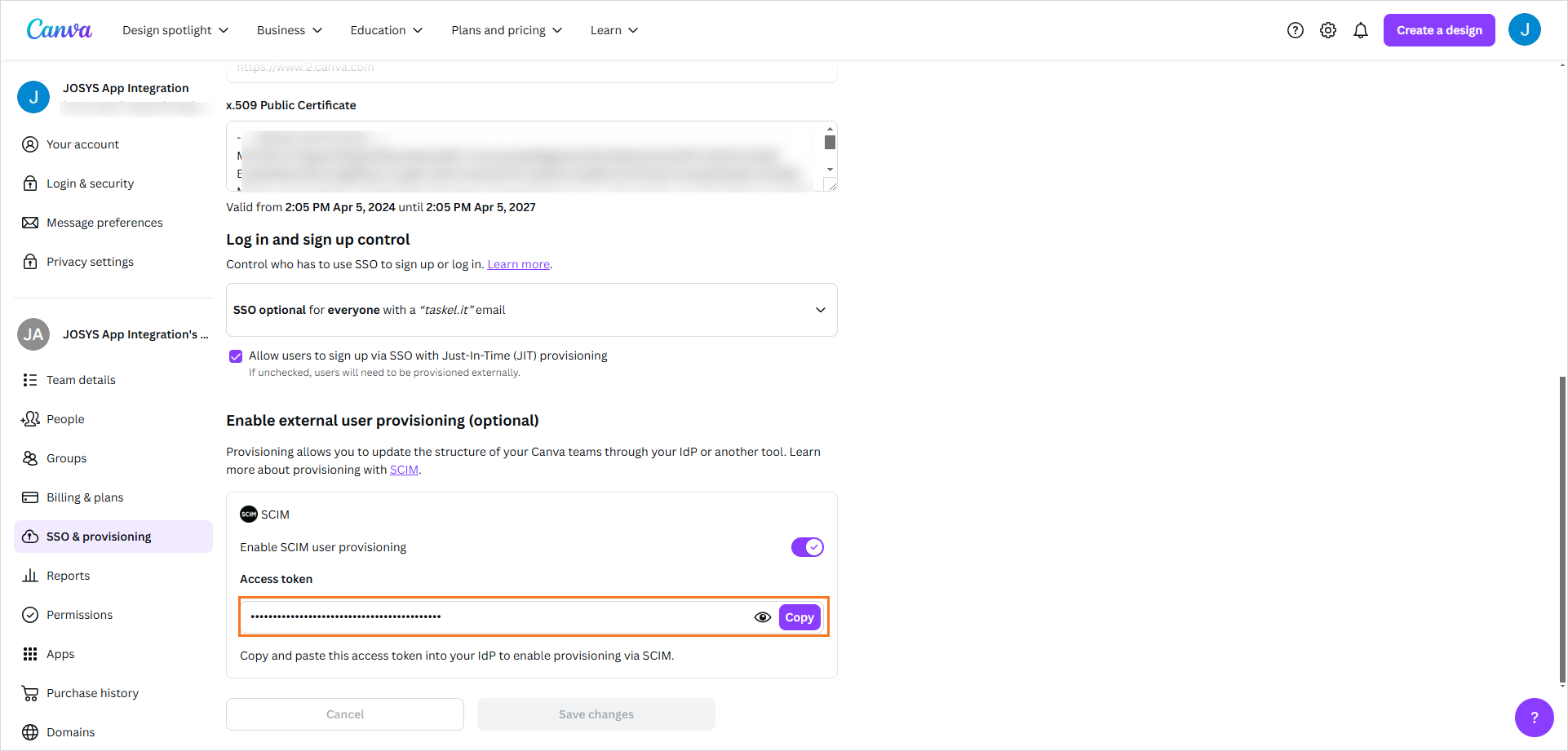Click the Cancel button
1568x751 pixels.
coord(345,714)
